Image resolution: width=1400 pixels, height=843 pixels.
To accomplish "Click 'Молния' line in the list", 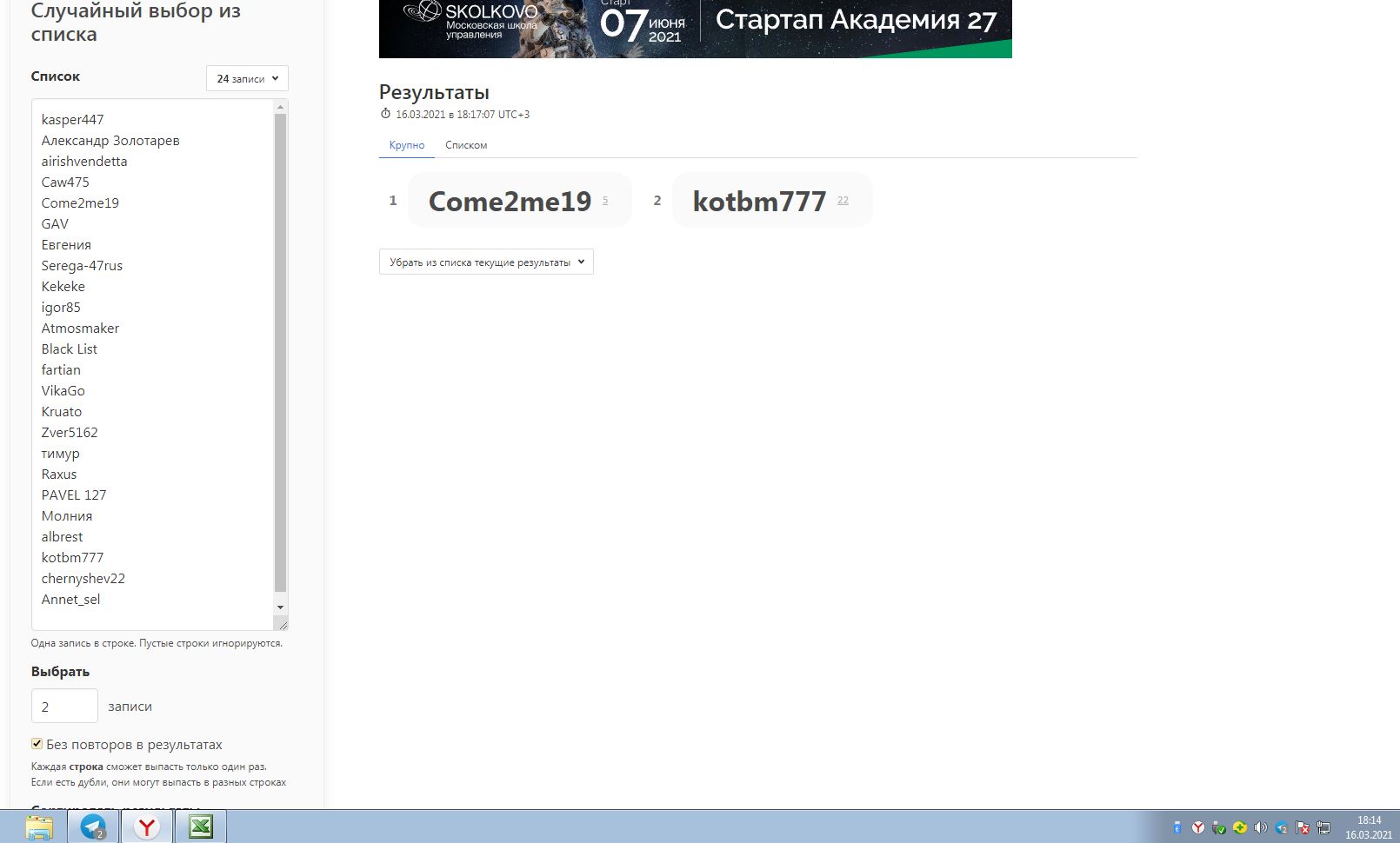I will (67, 516).
